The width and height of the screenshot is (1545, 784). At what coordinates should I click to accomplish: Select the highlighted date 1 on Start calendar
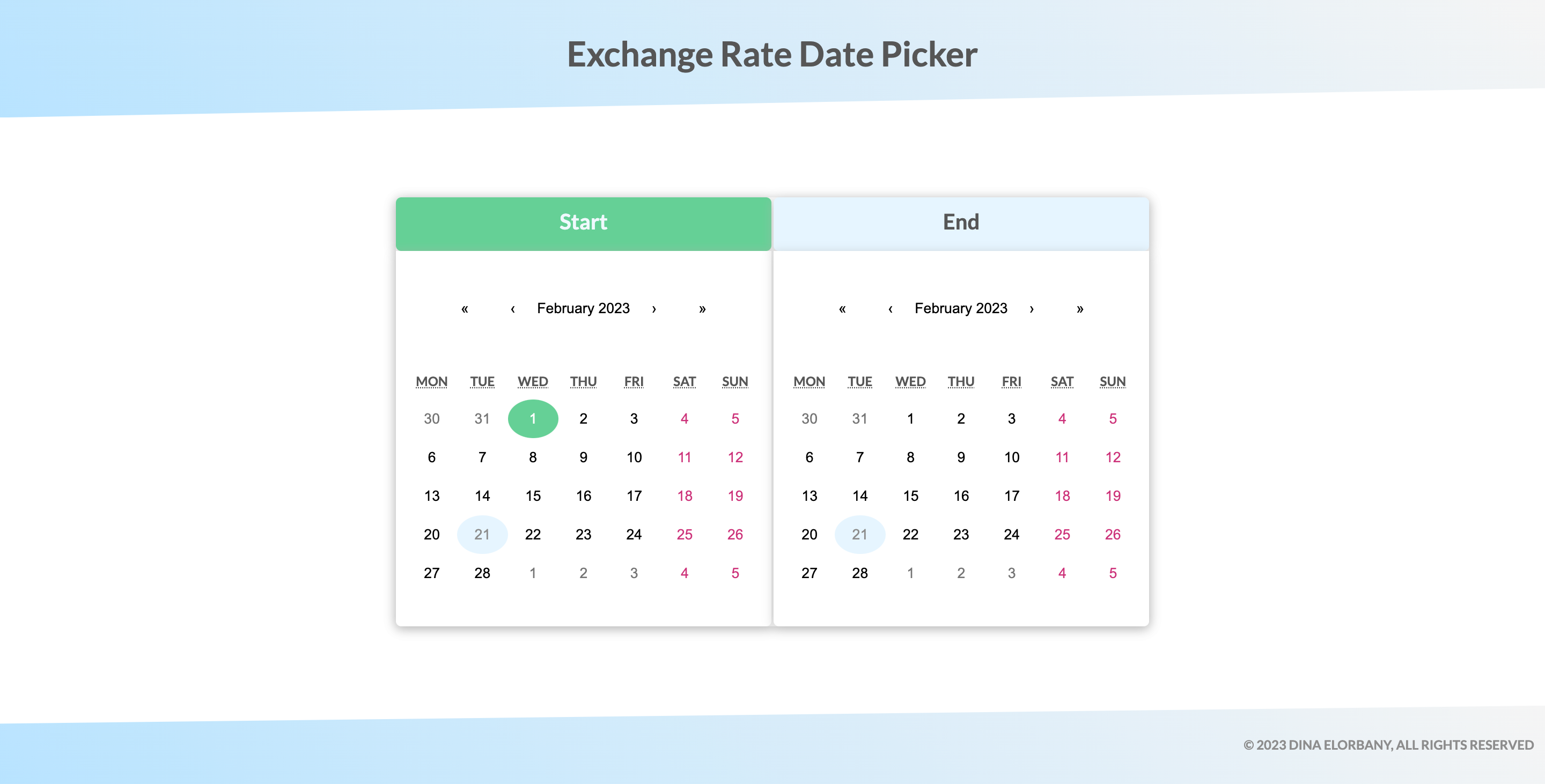tap(533, 418)
